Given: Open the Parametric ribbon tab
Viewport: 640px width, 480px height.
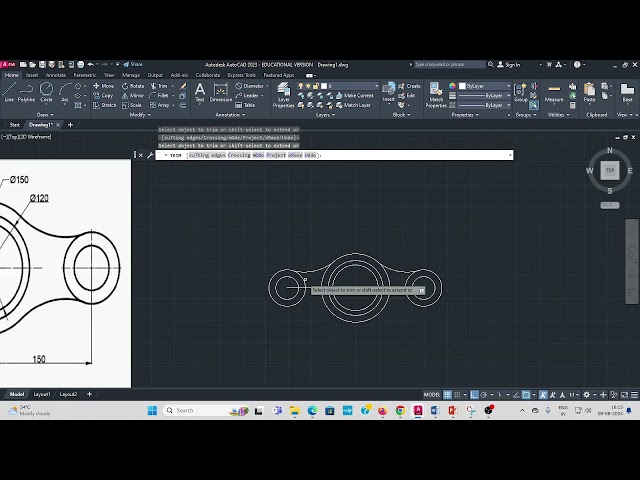Looking at the screenshot, I should [x=84, y=75].
